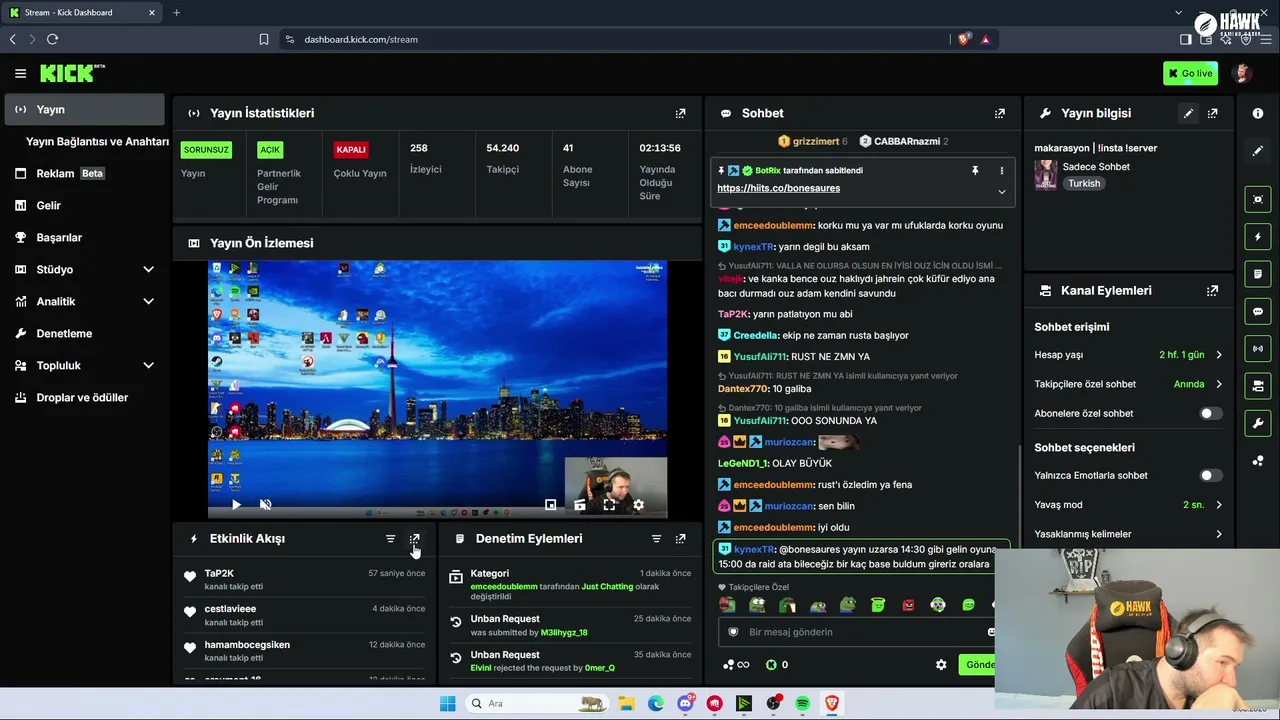Pop out the Yayın bilgisi panel
The height and width of the screenshot is (720, 1280).
tap(1212, 113)
